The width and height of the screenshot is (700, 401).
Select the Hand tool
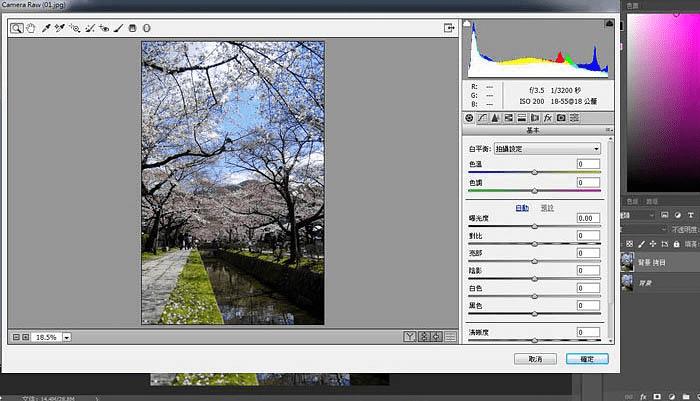coord(30,28)
